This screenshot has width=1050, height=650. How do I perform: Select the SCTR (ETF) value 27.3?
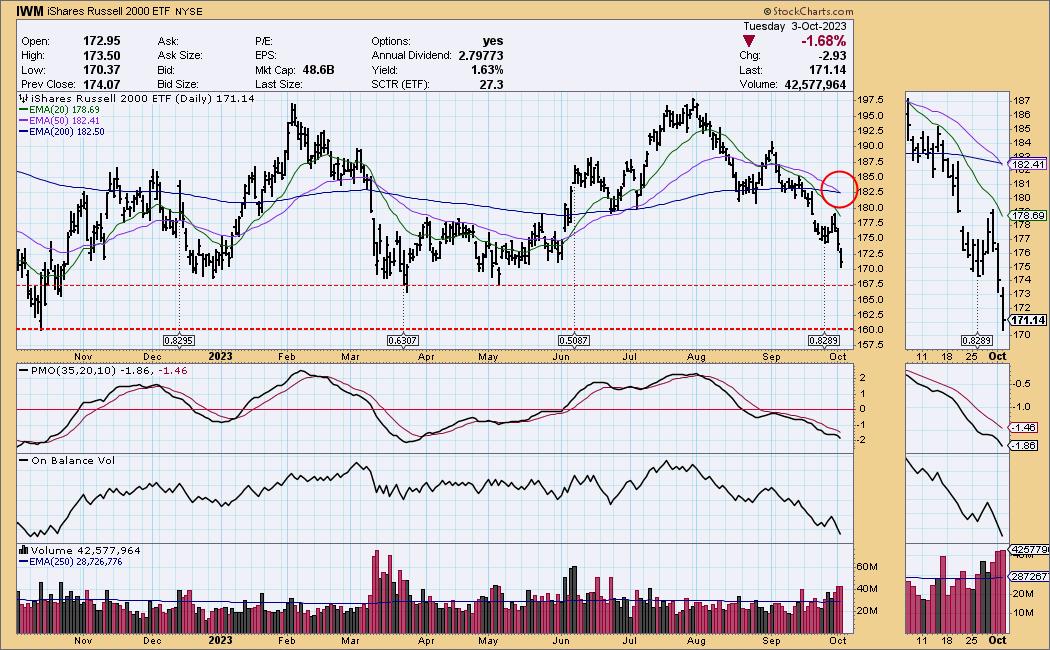(492, 84)
